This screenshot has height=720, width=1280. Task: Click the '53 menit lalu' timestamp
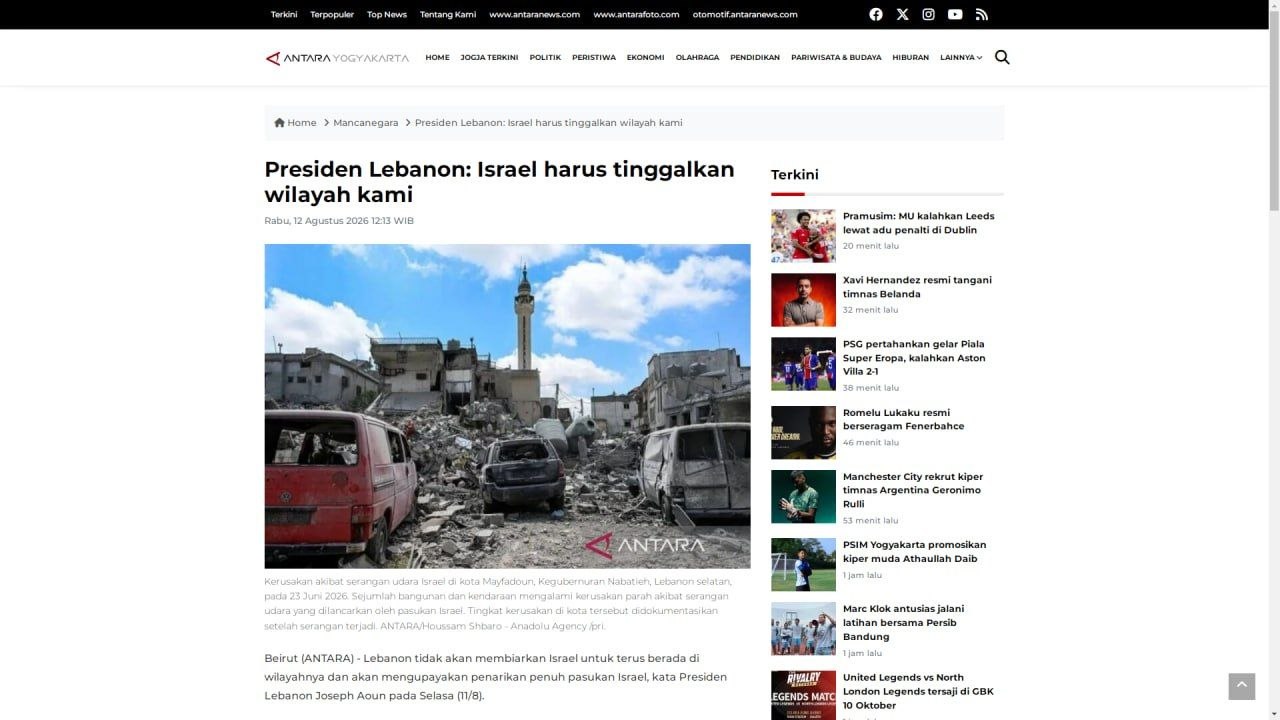(871, 520)
